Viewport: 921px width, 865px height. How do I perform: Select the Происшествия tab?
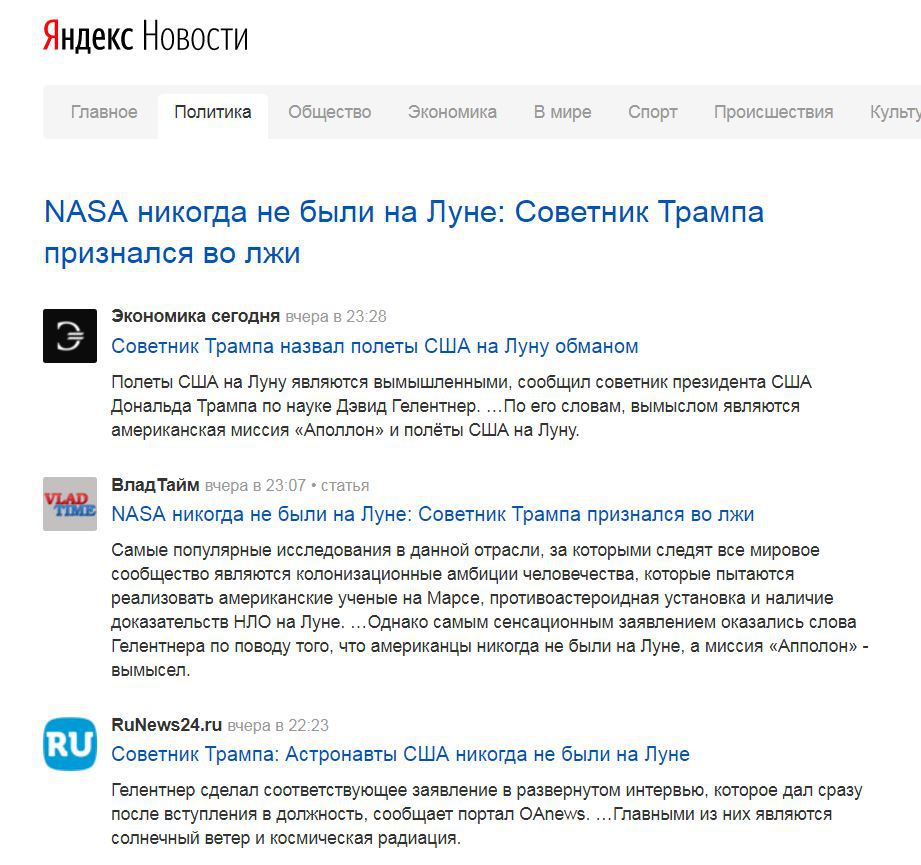pyautogui.click(x=773, y=112)
